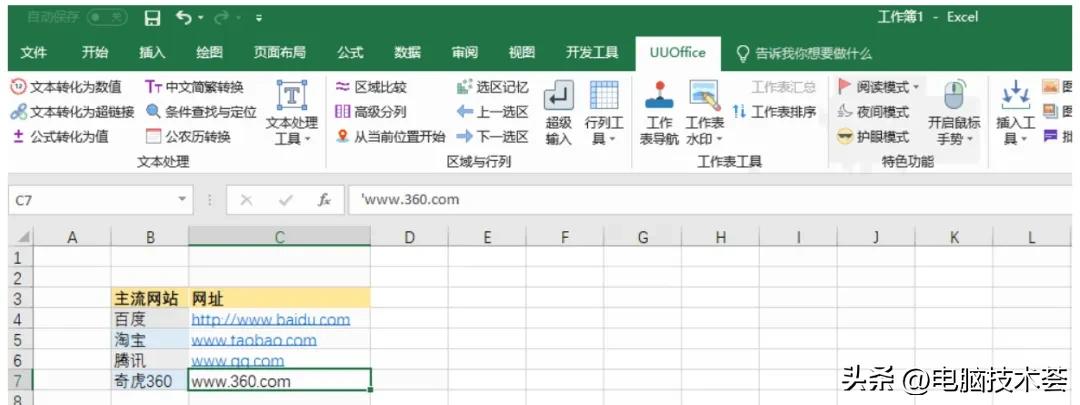Click 中文简繁转换 tool

tap(194, 87)
